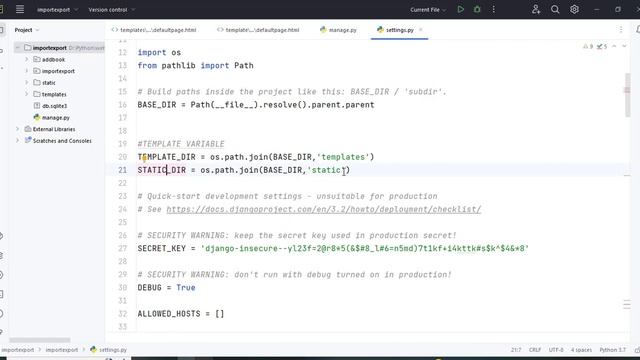Viewport: 640px width, 360px height.
Task: Jump to previous highlighted problem arrow
Action: pos(614,46)
